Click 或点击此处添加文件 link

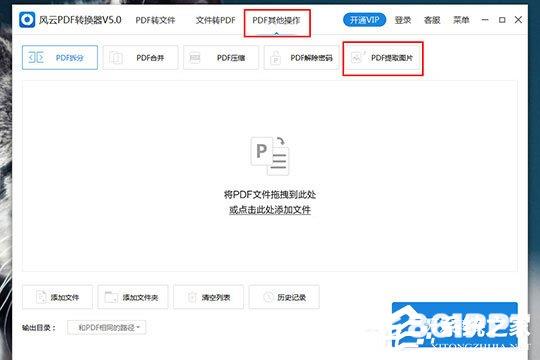click(270, 210)
